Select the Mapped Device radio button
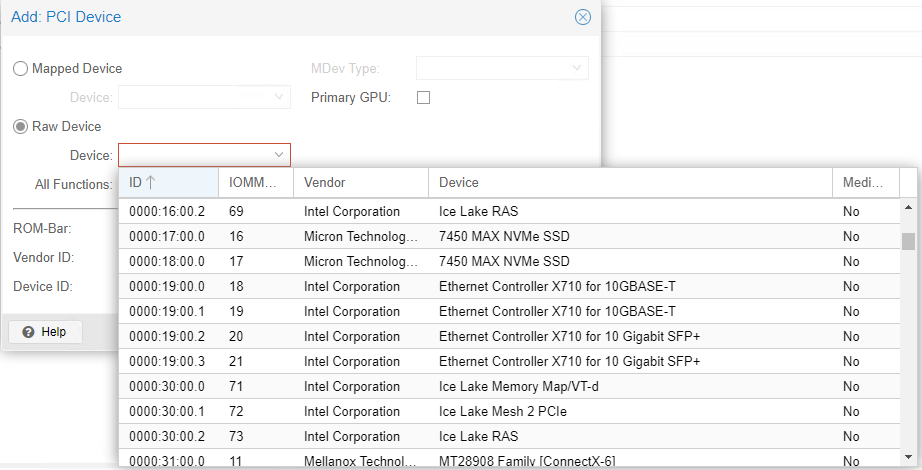 pos(21,69)
